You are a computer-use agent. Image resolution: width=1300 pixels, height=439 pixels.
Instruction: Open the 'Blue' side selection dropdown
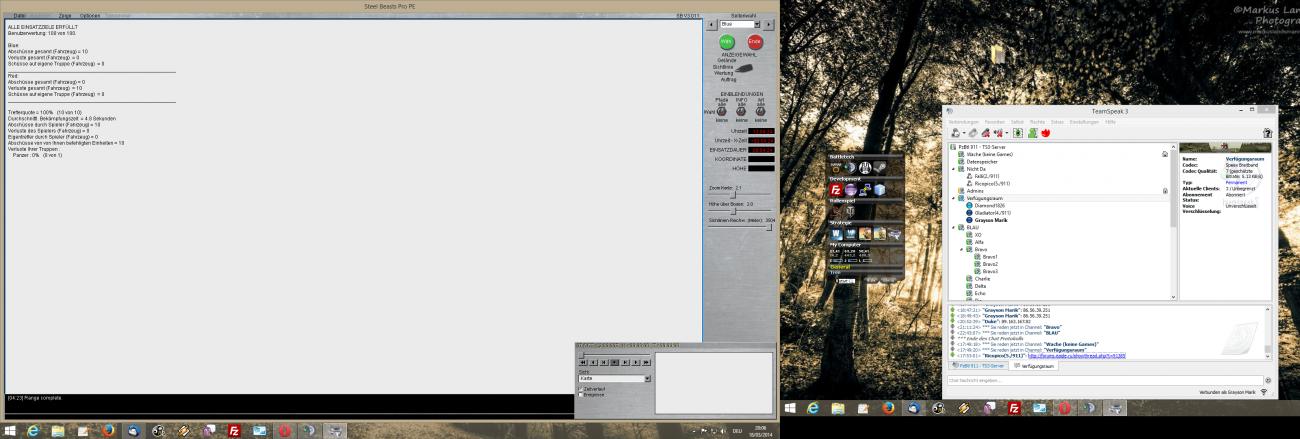point(741,23)
